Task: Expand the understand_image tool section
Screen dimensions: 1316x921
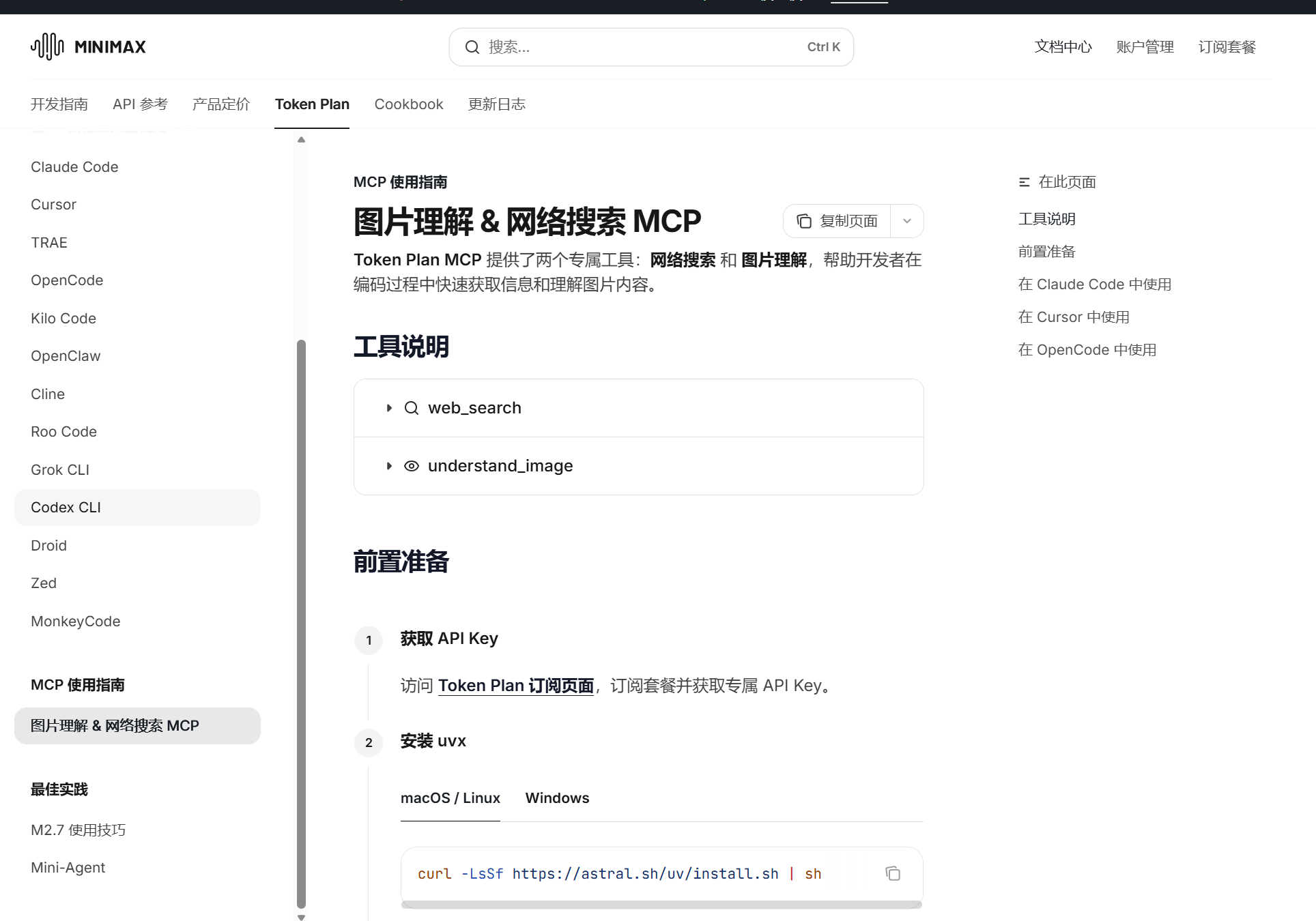Action: click(389, 466)
